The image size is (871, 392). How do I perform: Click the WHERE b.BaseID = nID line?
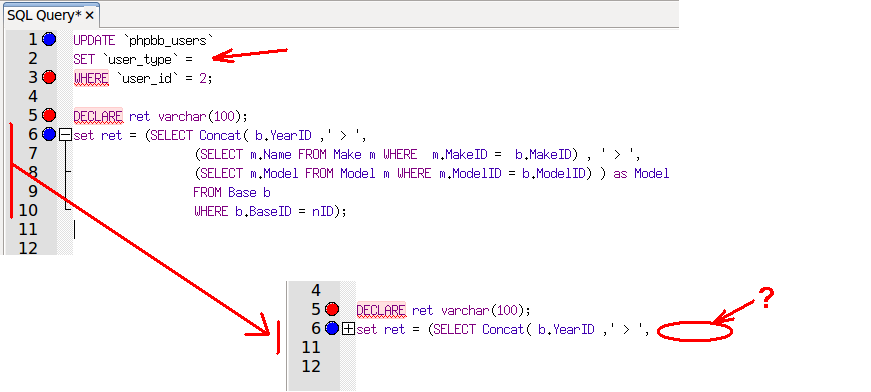tap(270, 212)
